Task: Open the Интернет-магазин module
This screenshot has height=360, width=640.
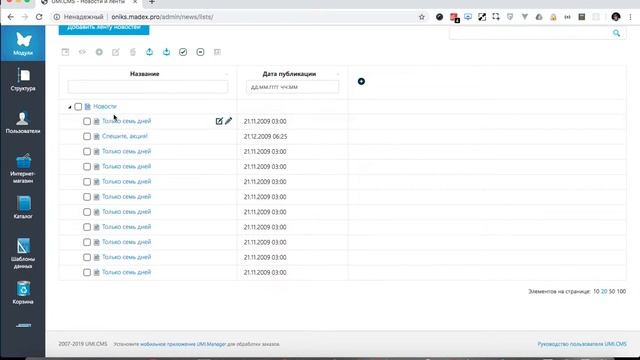Action: (23, 168)
